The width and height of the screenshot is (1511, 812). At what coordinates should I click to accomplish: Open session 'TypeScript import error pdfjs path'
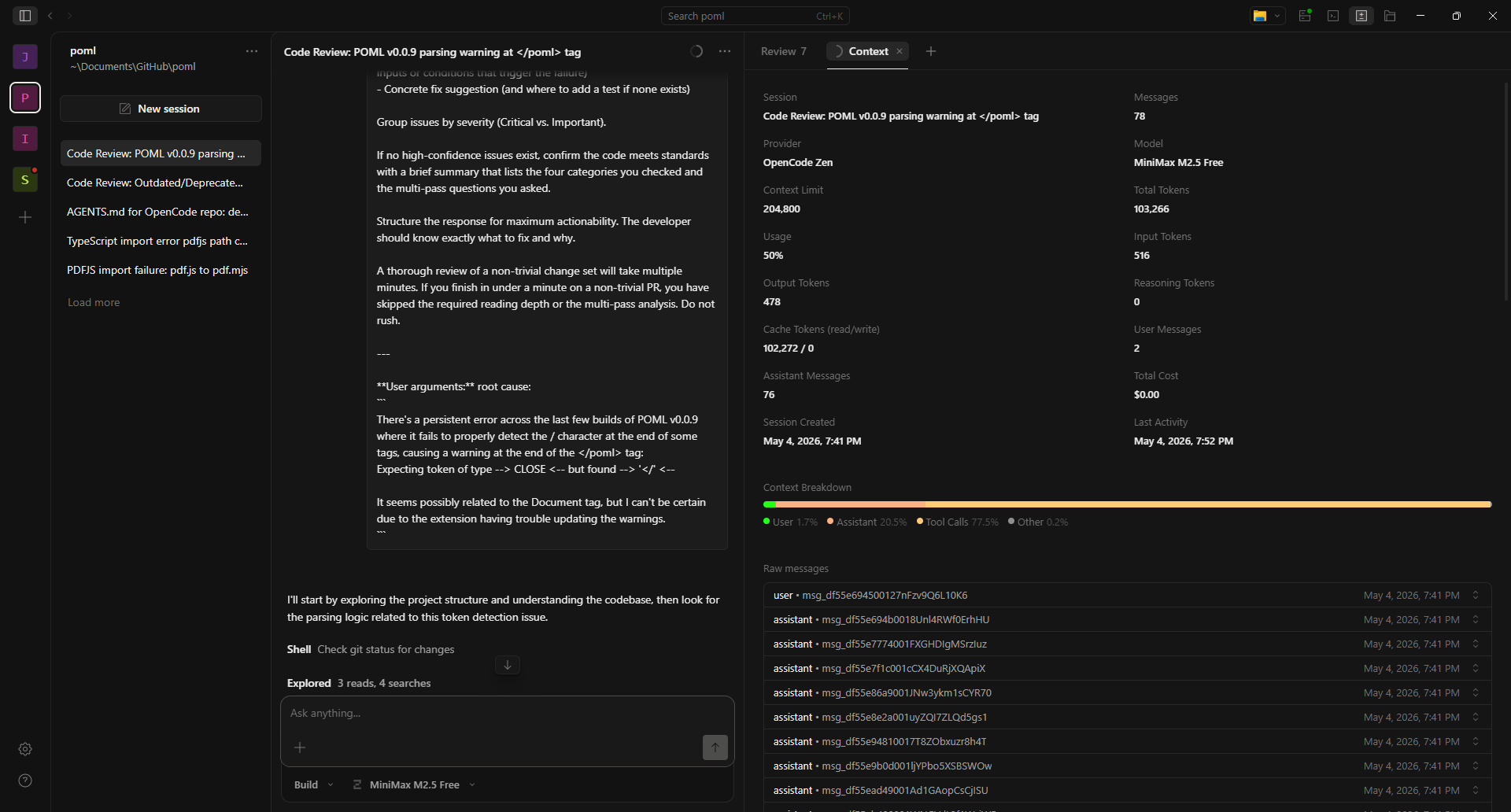[x=161, y=241]
